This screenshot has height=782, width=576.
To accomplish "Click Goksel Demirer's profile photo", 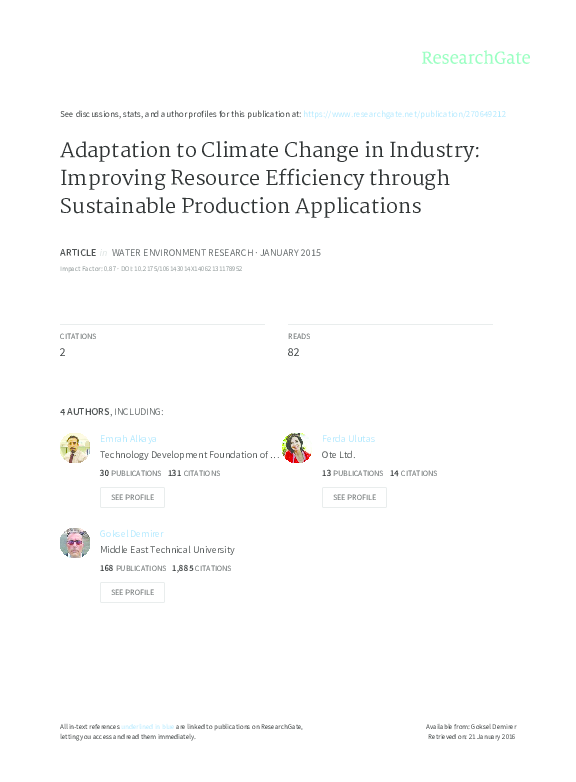I will coord(75,543).
